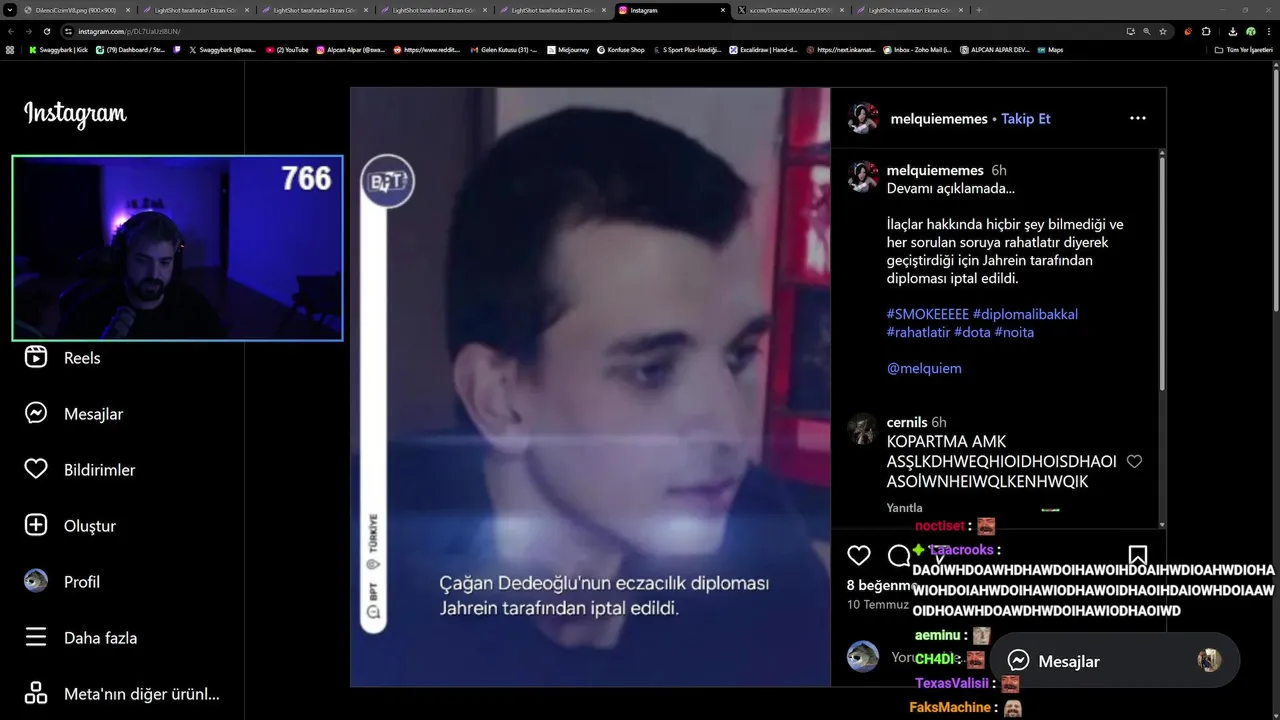This screenshot has width=1280, height=720.
Task: Click the comment bubble icon under post
Action: tap(899, 555)
